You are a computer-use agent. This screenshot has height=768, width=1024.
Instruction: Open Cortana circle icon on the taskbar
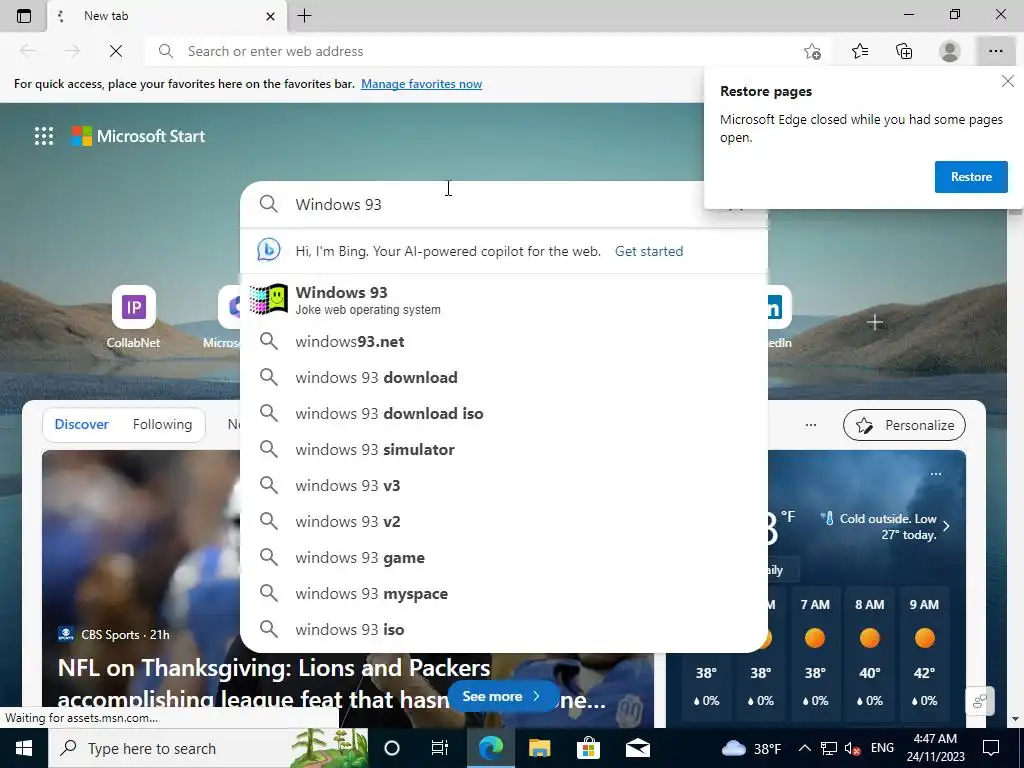point(392,748)
